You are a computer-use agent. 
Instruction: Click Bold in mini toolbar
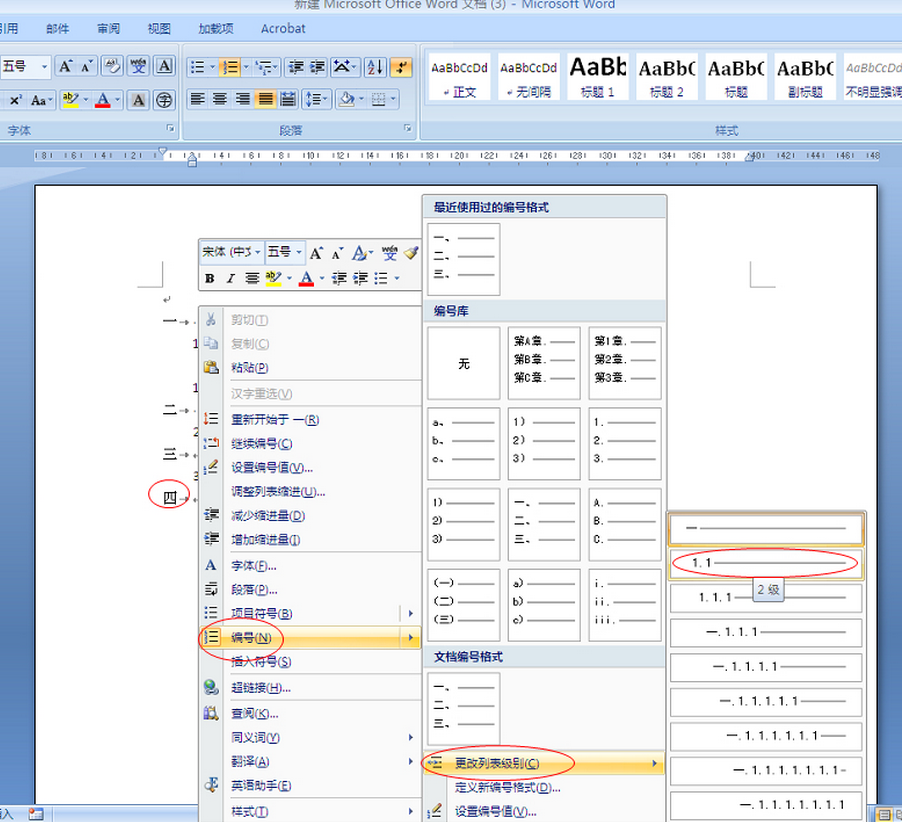[210, 278]
